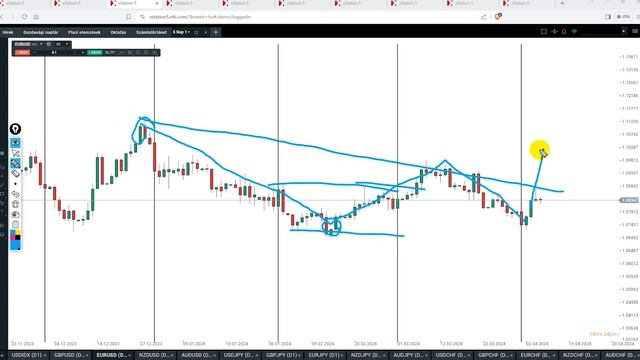Screen dimensions: 640x360
Task: Click the crosshair icon ending the order bar
Action: click(x=155, y=52)
